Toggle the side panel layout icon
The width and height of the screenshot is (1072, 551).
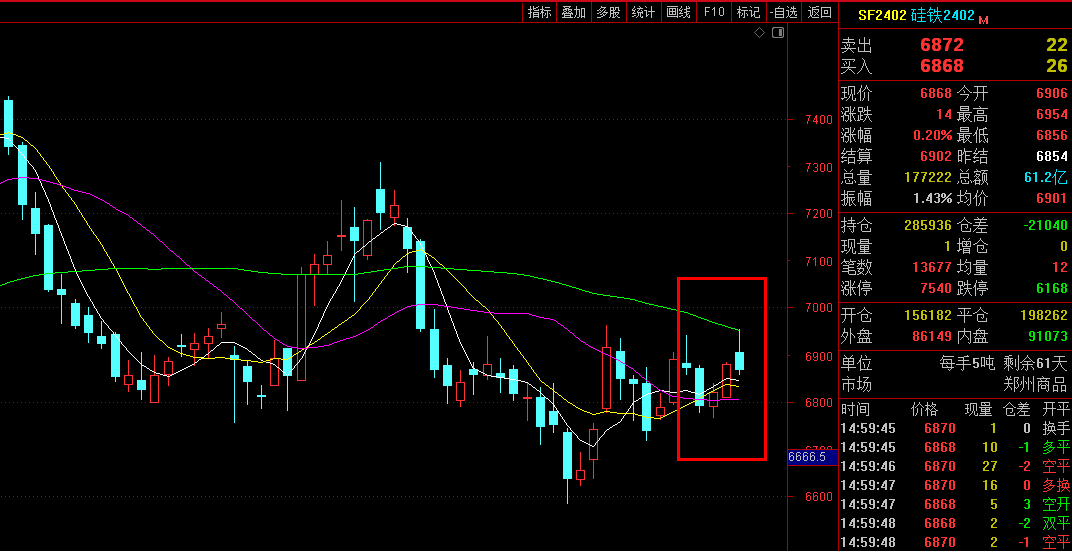[778, 33]
